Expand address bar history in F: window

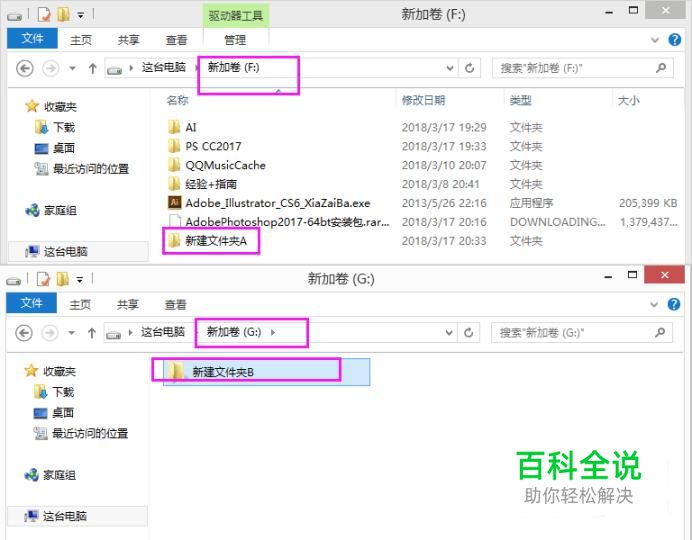click(450, 68)
